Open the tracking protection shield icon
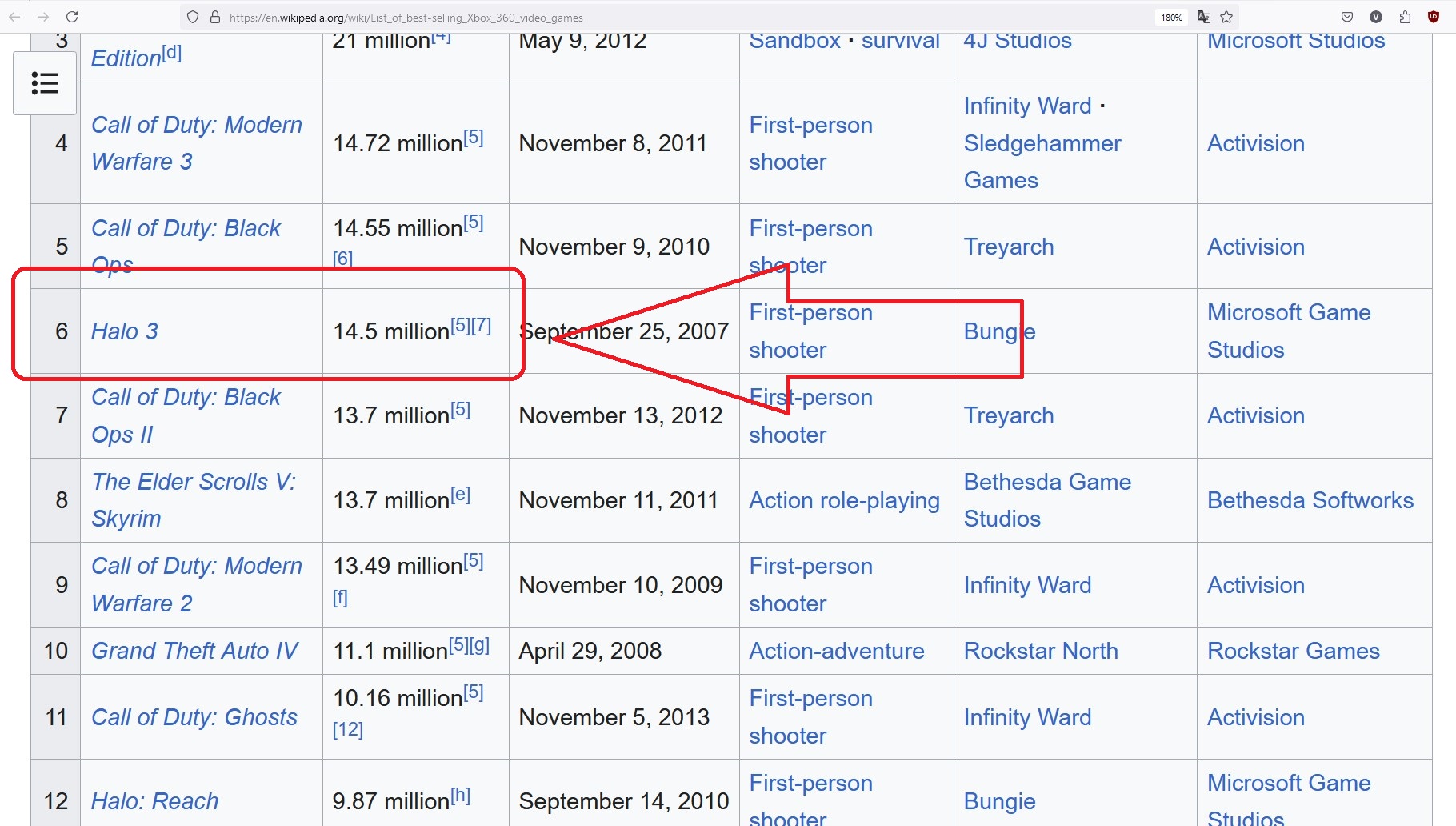Viewport: 1456px width, 826px height. click(193, 17)
